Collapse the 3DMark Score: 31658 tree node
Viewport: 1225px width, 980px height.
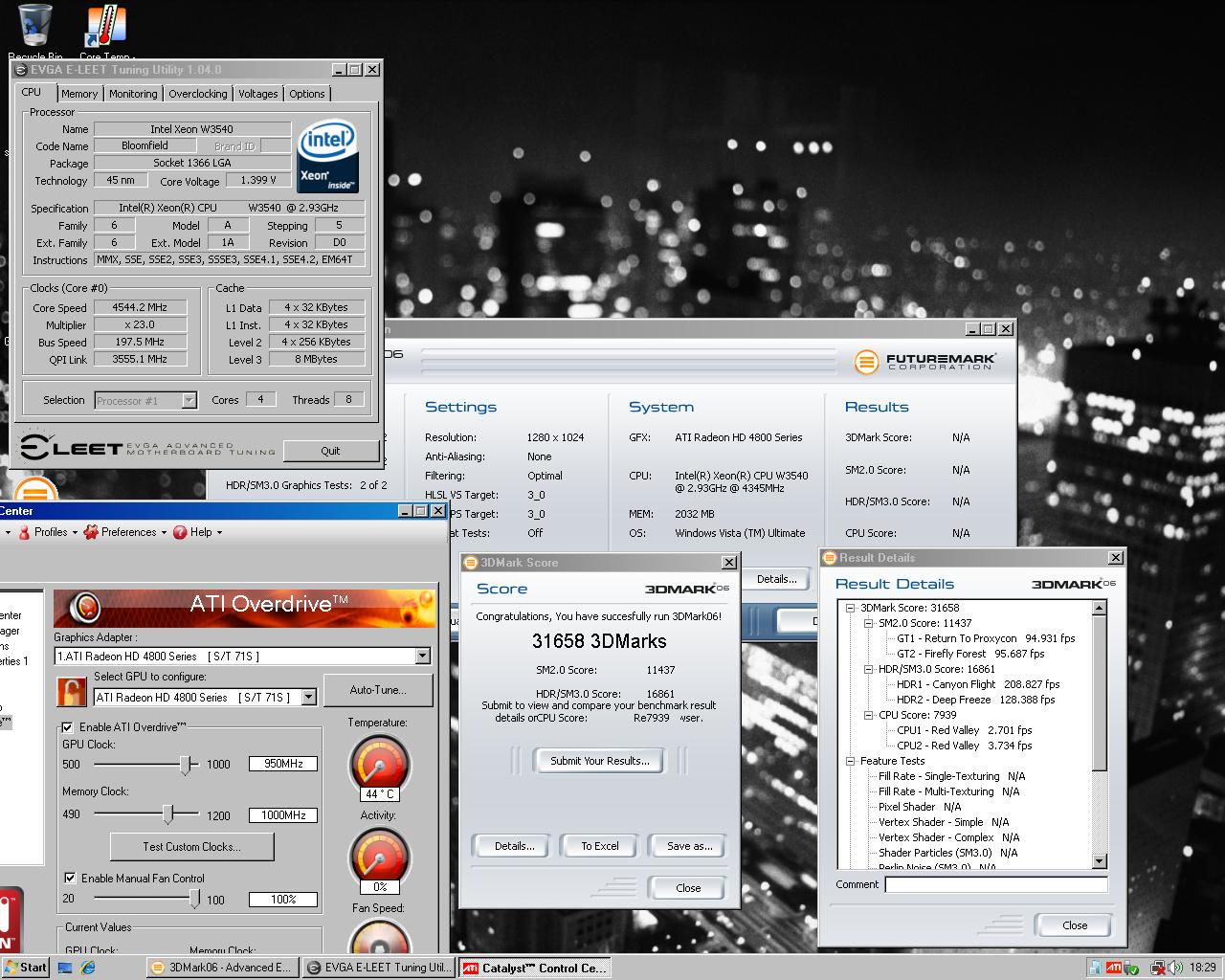(849, 608)
